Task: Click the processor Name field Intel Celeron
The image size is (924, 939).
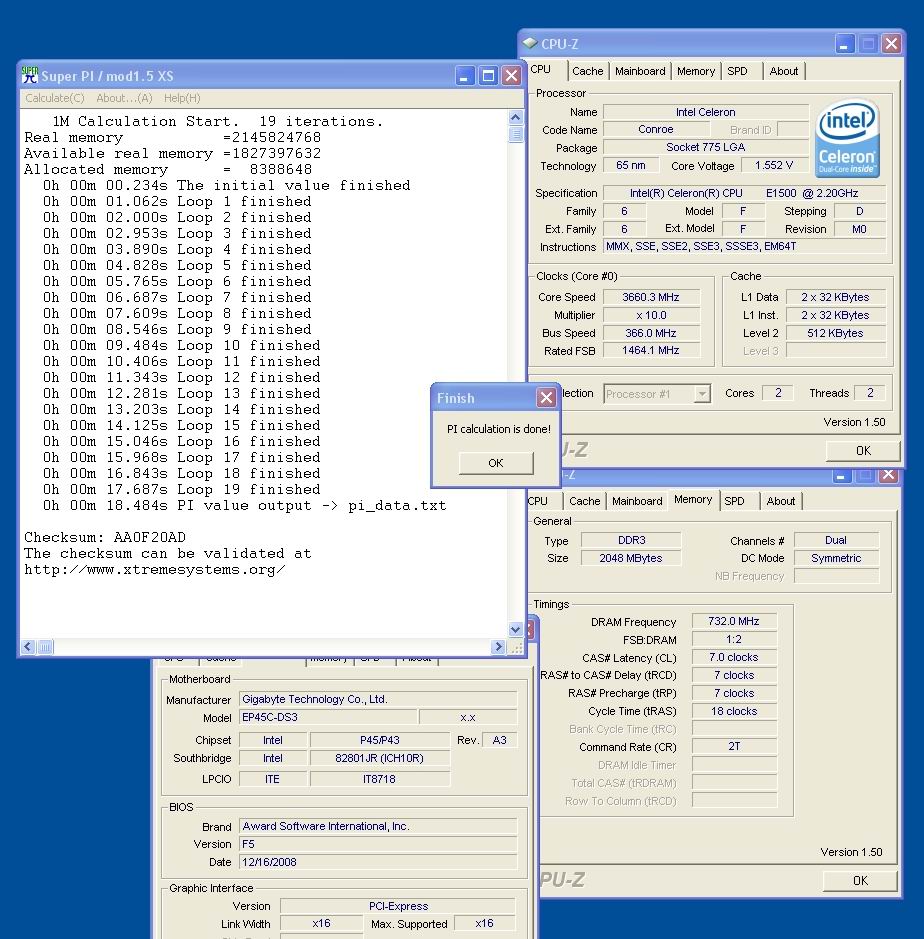Action: pos(705,112)
